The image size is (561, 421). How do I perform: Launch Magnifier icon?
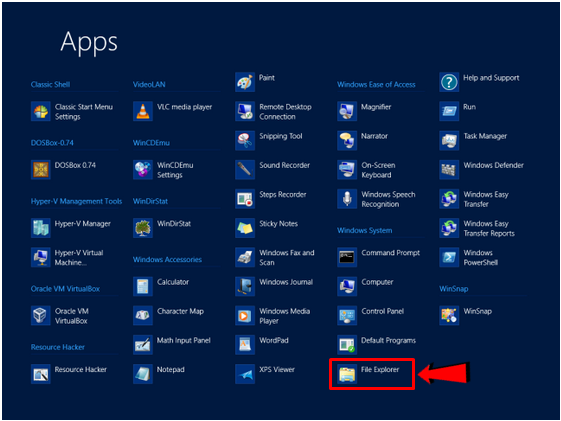pyautogui.click(x=347, y=111)
